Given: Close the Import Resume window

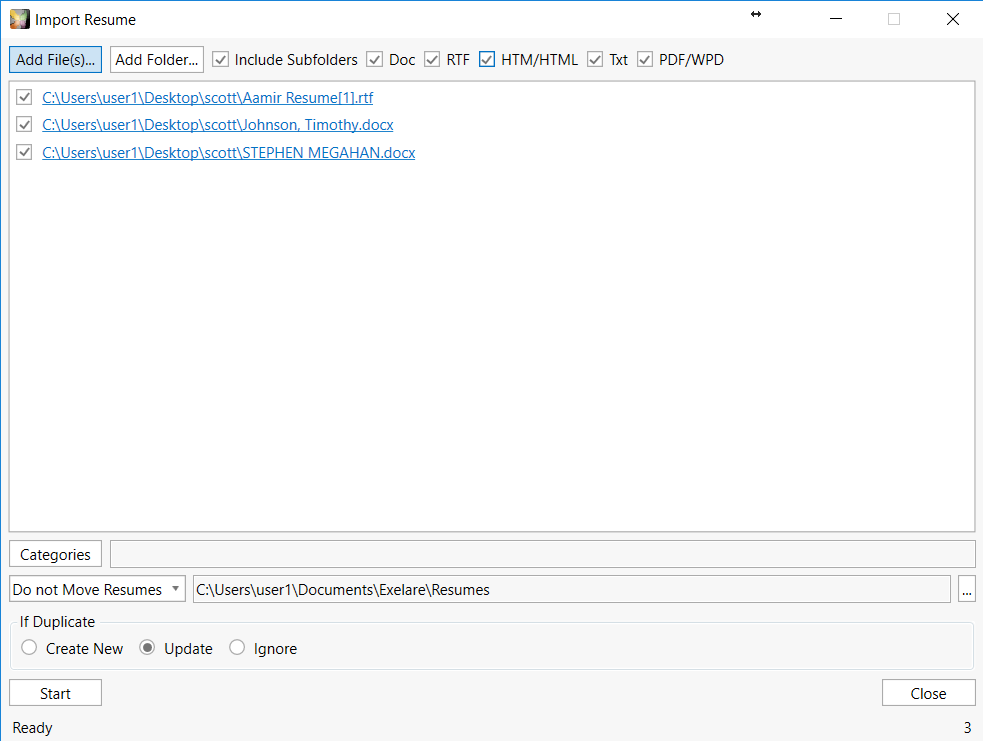Looking at the screenshot, I should point(953,19).
